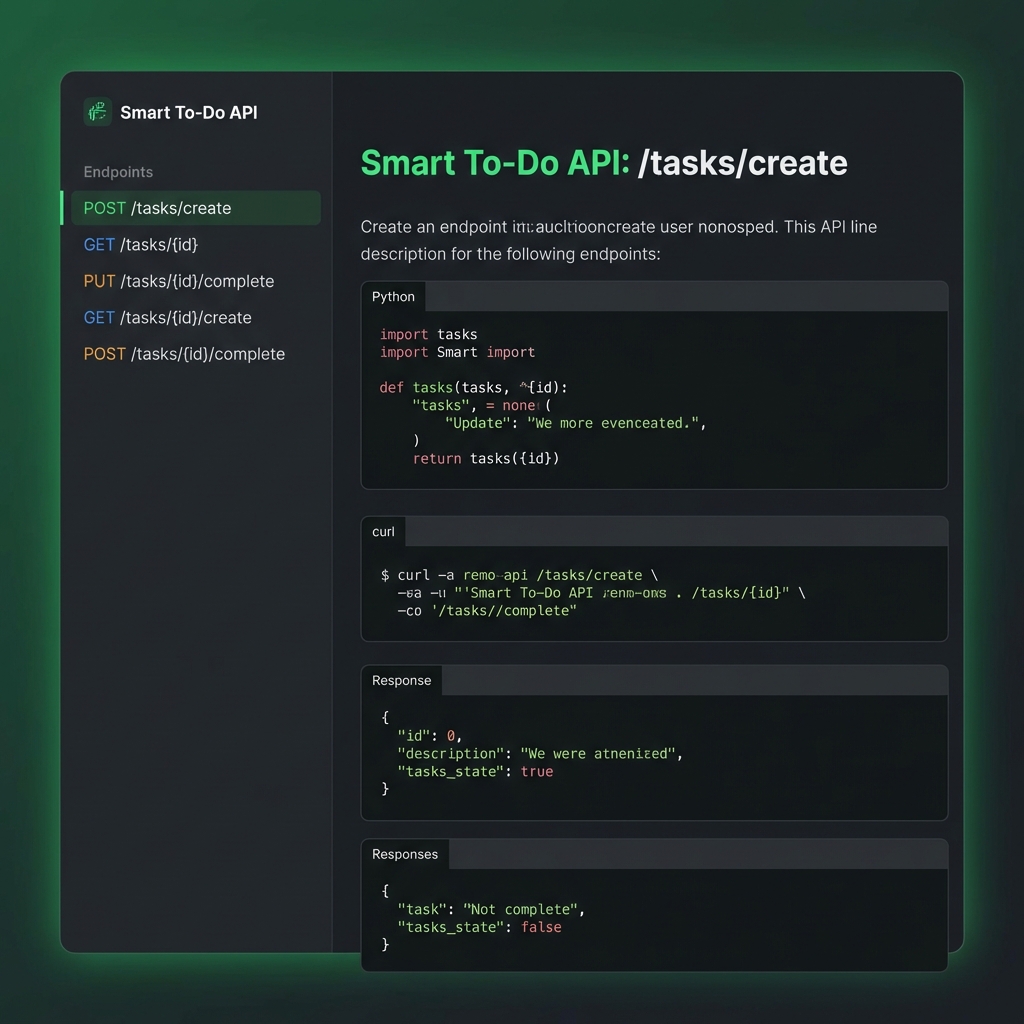Click the Endpoints section header

tap(117, 172)
